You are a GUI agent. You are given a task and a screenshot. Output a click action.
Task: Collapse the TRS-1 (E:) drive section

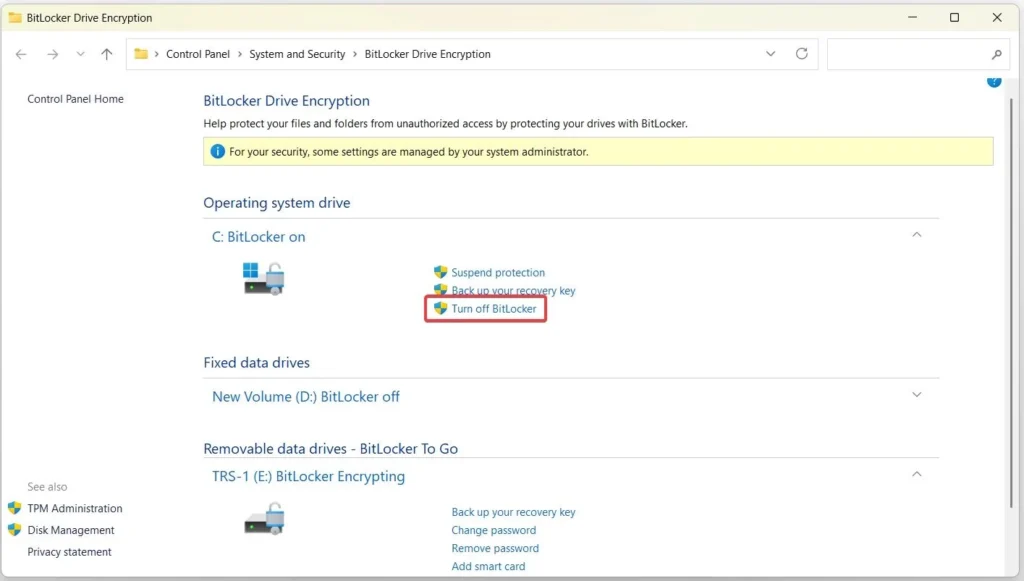(917, 475)
